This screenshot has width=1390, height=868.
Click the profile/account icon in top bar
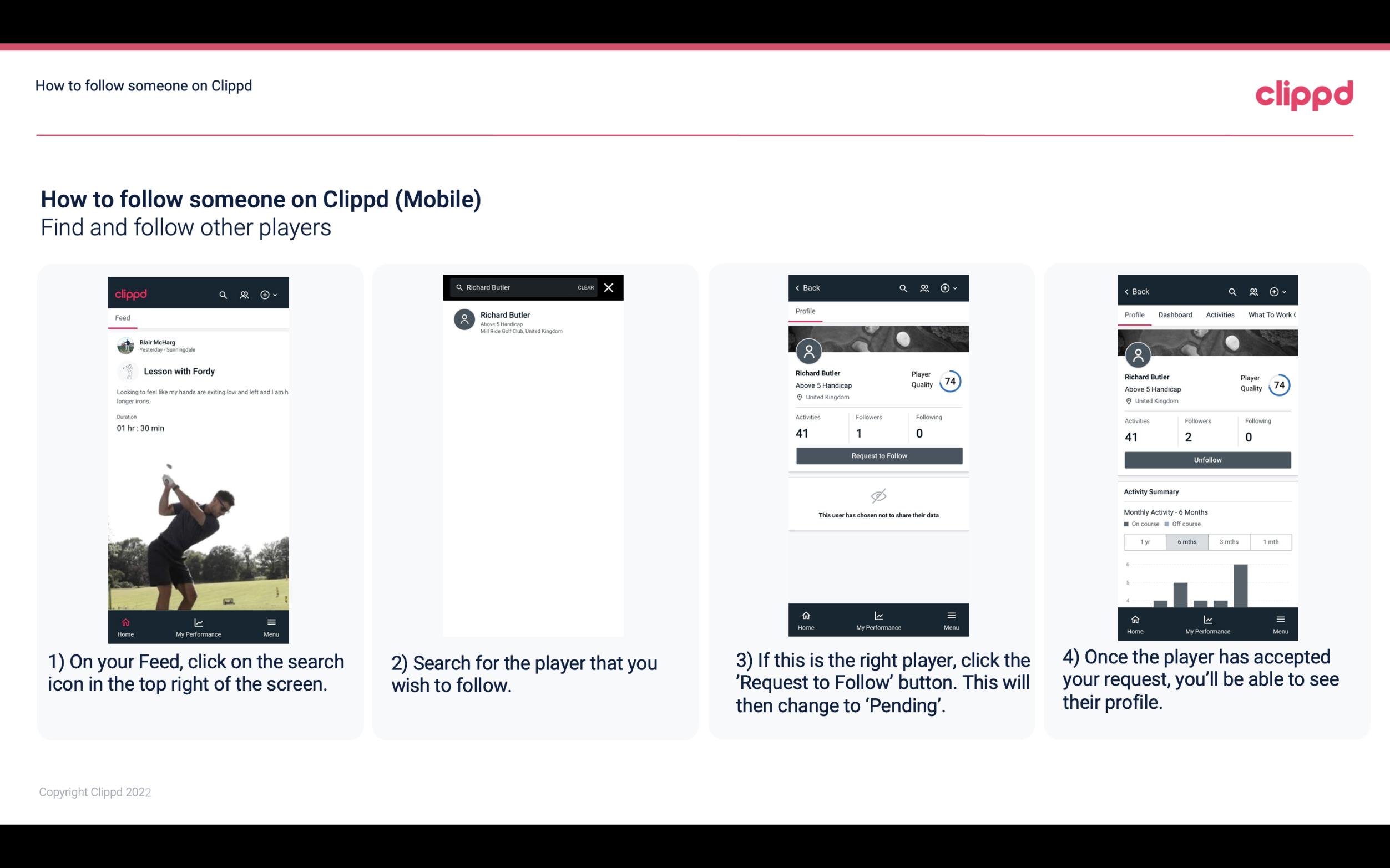coord(244,293)
